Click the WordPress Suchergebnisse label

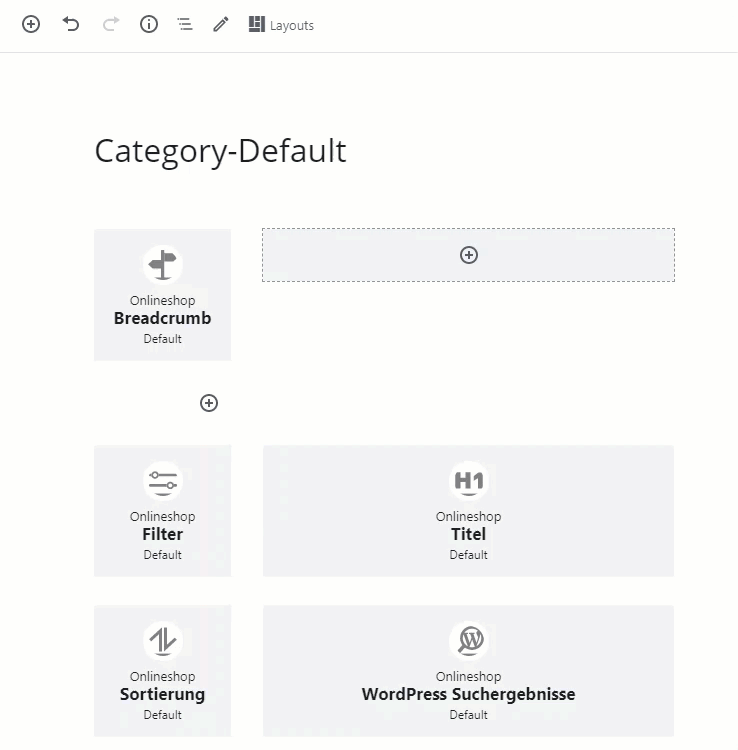point(469,695)
